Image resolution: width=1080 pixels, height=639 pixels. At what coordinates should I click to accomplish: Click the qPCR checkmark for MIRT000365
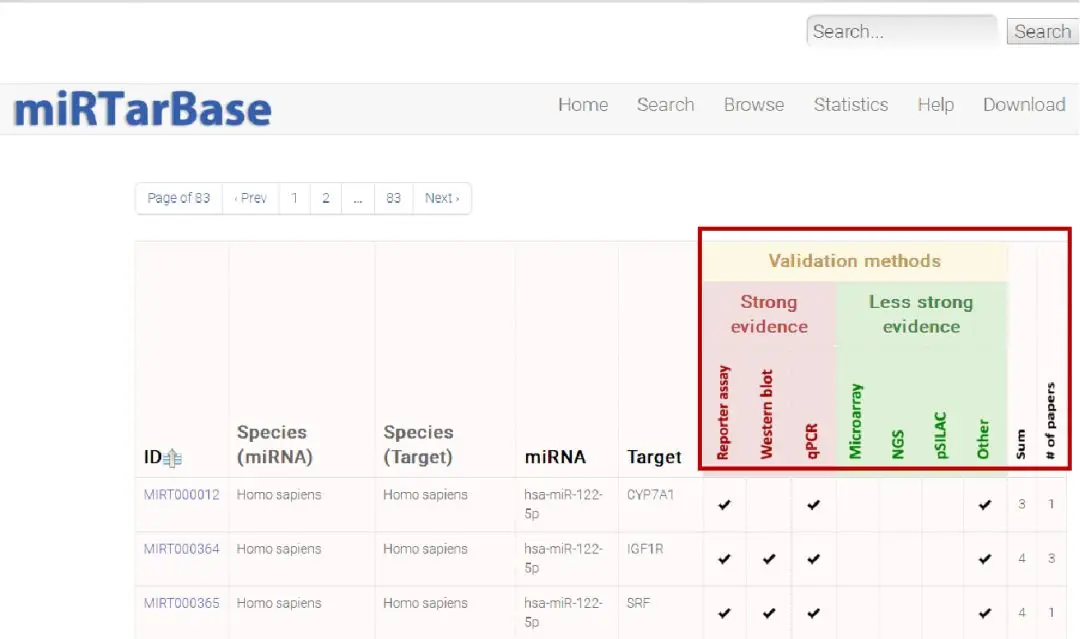pyautogui.click(x=813, y=613)
